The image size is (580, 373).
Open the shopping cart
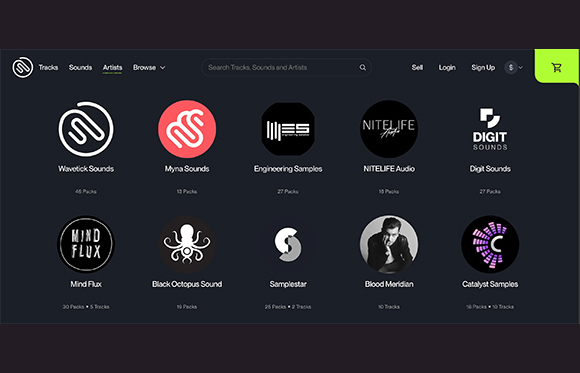click(x=556, y=67)
